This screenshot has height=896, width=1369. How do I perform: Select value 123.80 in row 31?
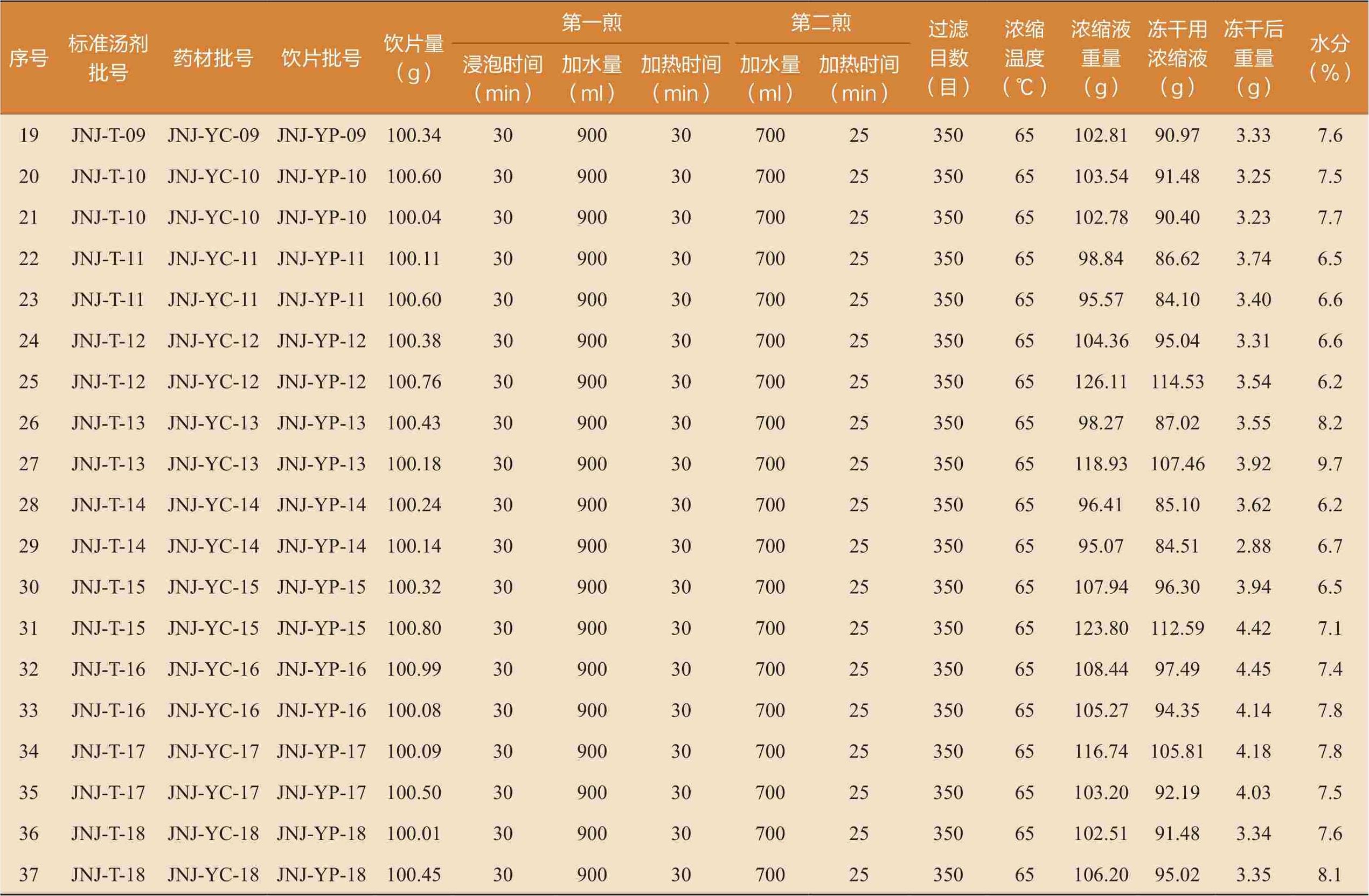(1100, 628)
